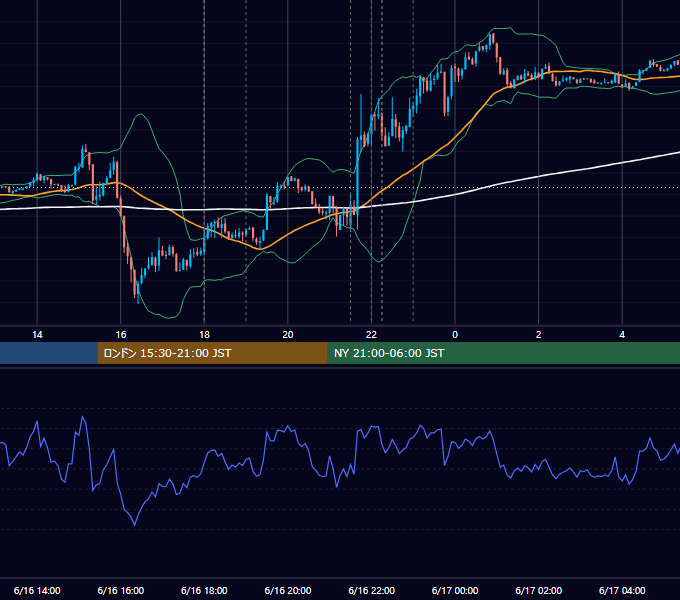Click the 6/17 04:00 date label
680x600 pixels.
[622, 590]
